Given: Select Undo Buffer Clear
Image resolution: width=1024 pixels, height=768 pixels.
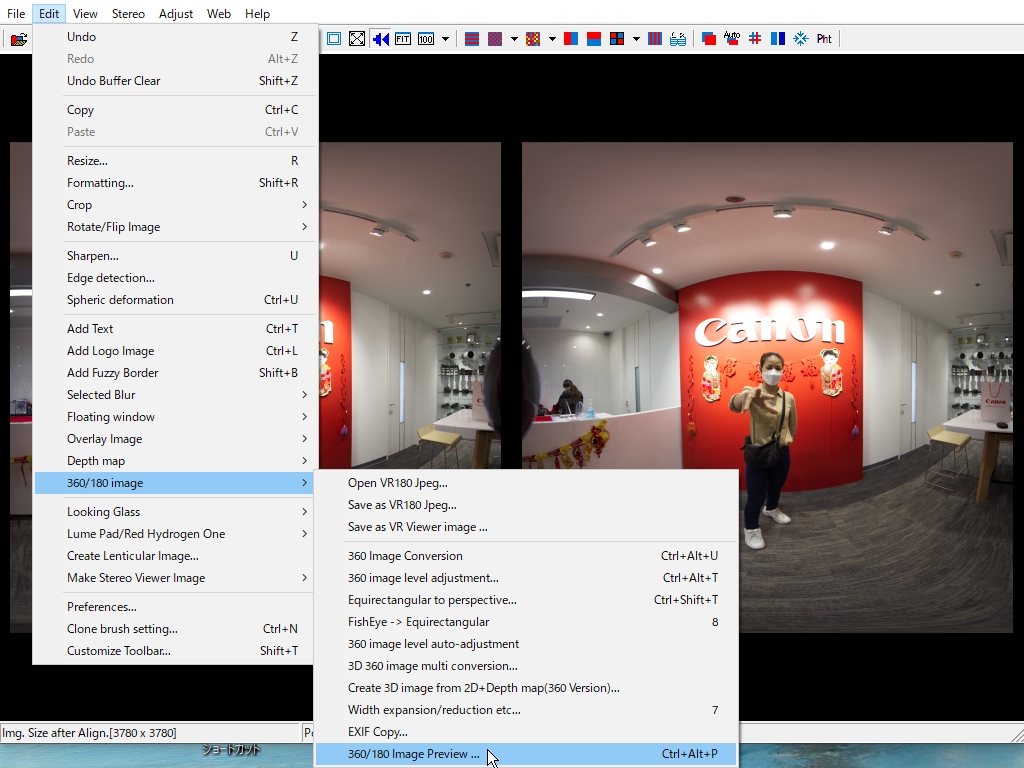Looking at the screenshot, I should pos(175,81).
